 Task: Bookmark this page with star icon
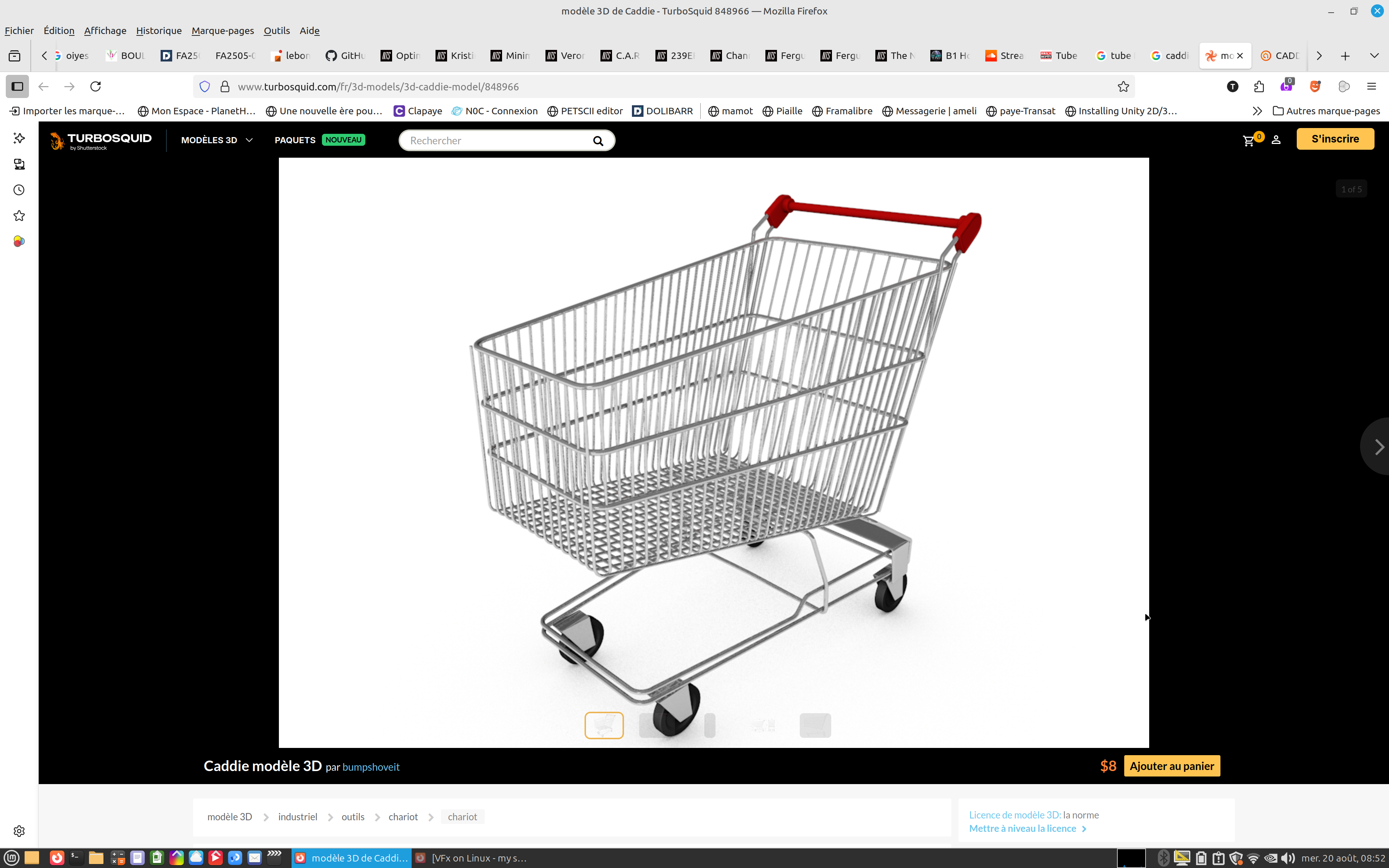pyautogui.click(x=1123, y=87)
